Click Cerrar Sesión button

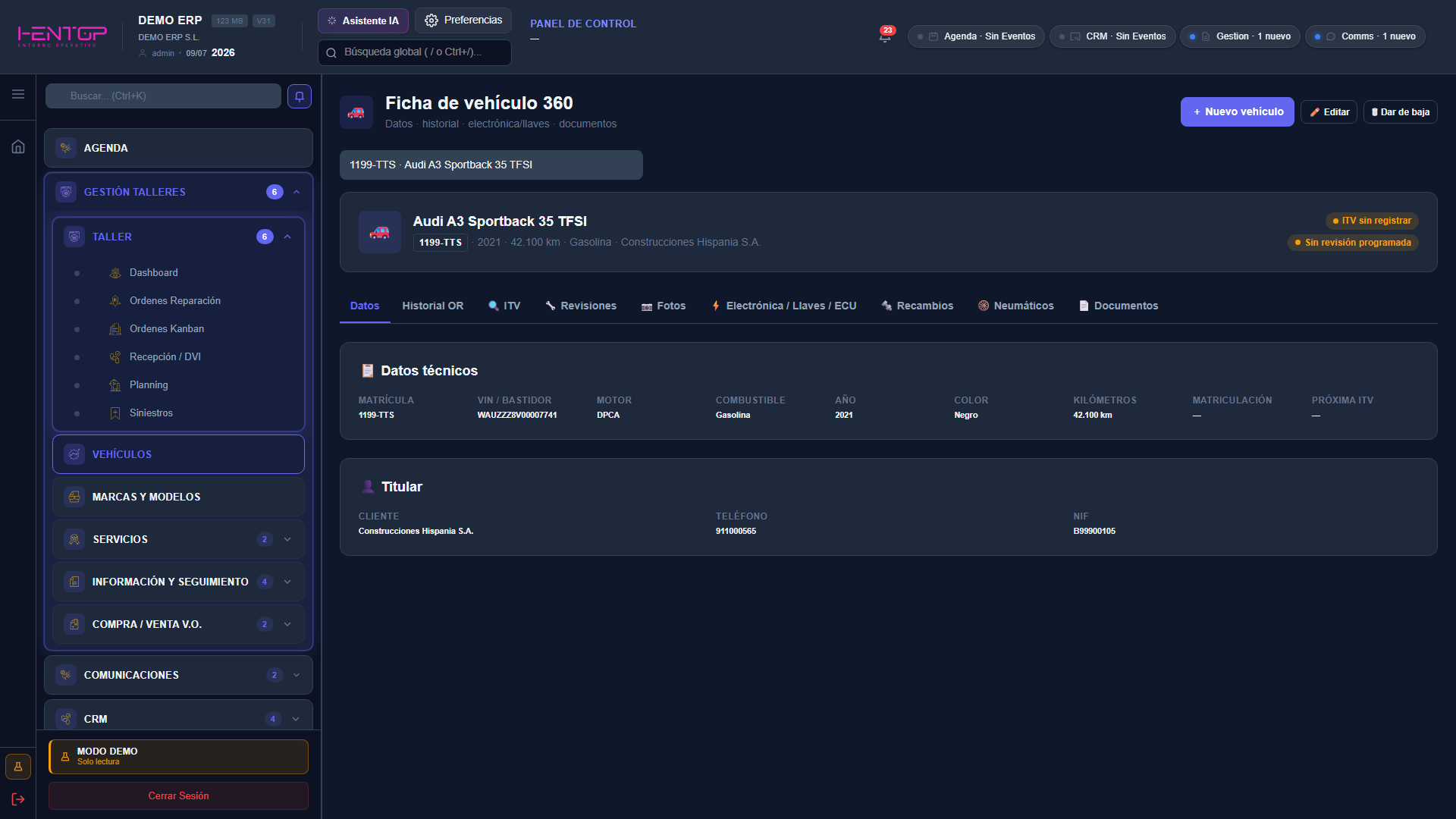[x=178, y=796]
